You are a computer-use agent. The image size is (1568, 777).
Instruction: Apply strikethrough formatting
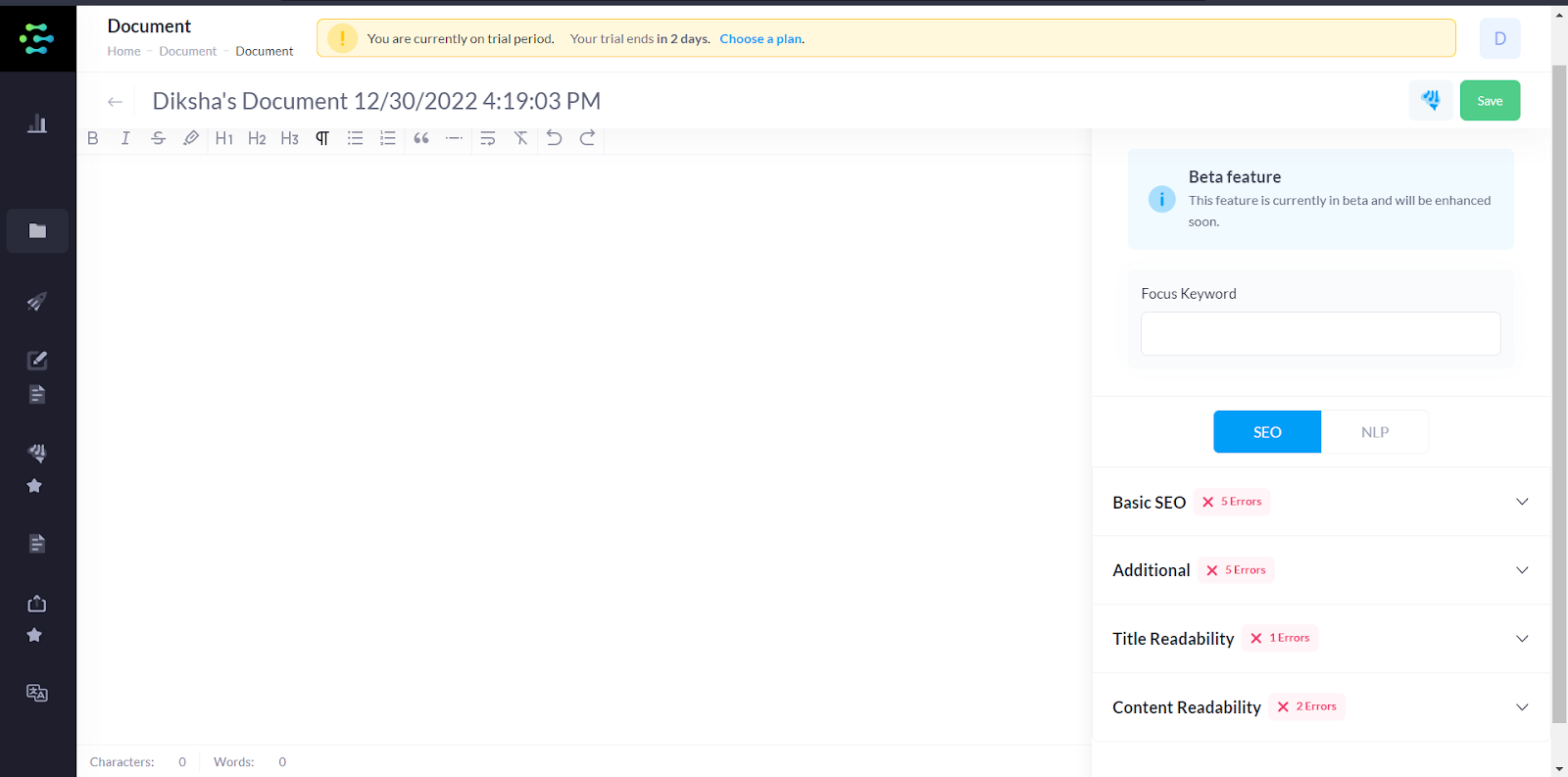(x=158, y=138)
